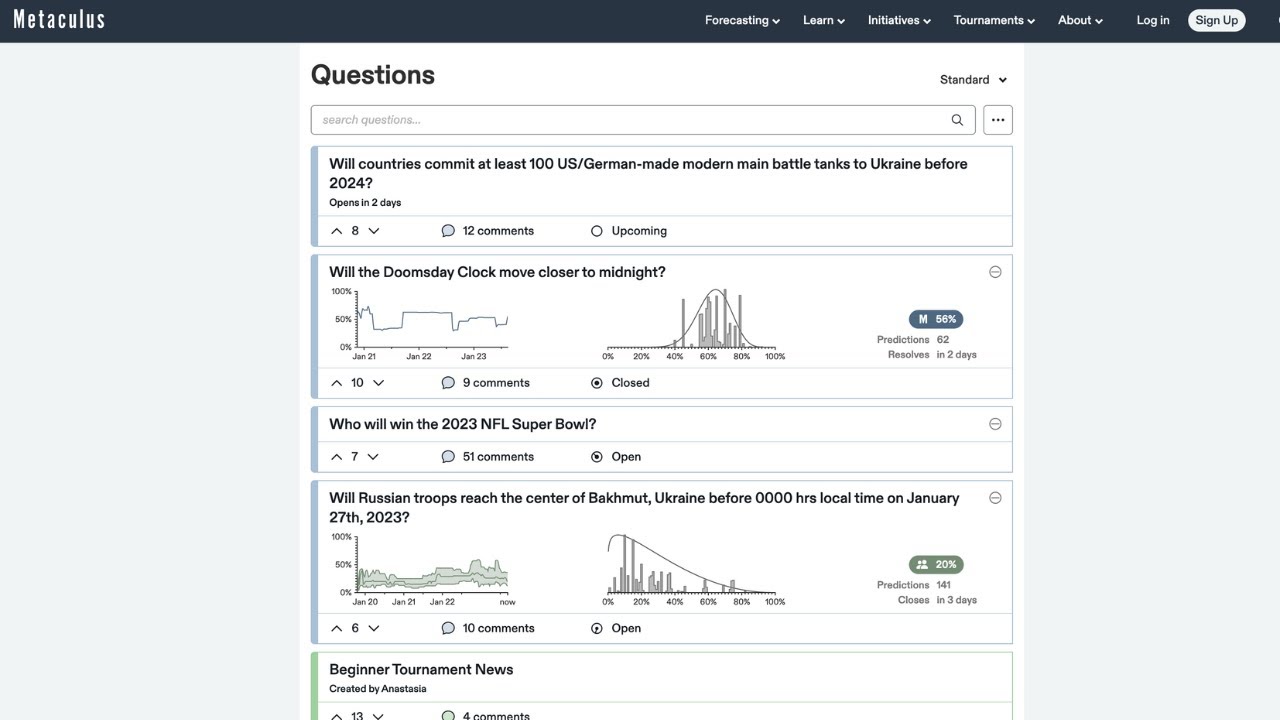Downvote the Doomsday Clock question

coord(378,383)
